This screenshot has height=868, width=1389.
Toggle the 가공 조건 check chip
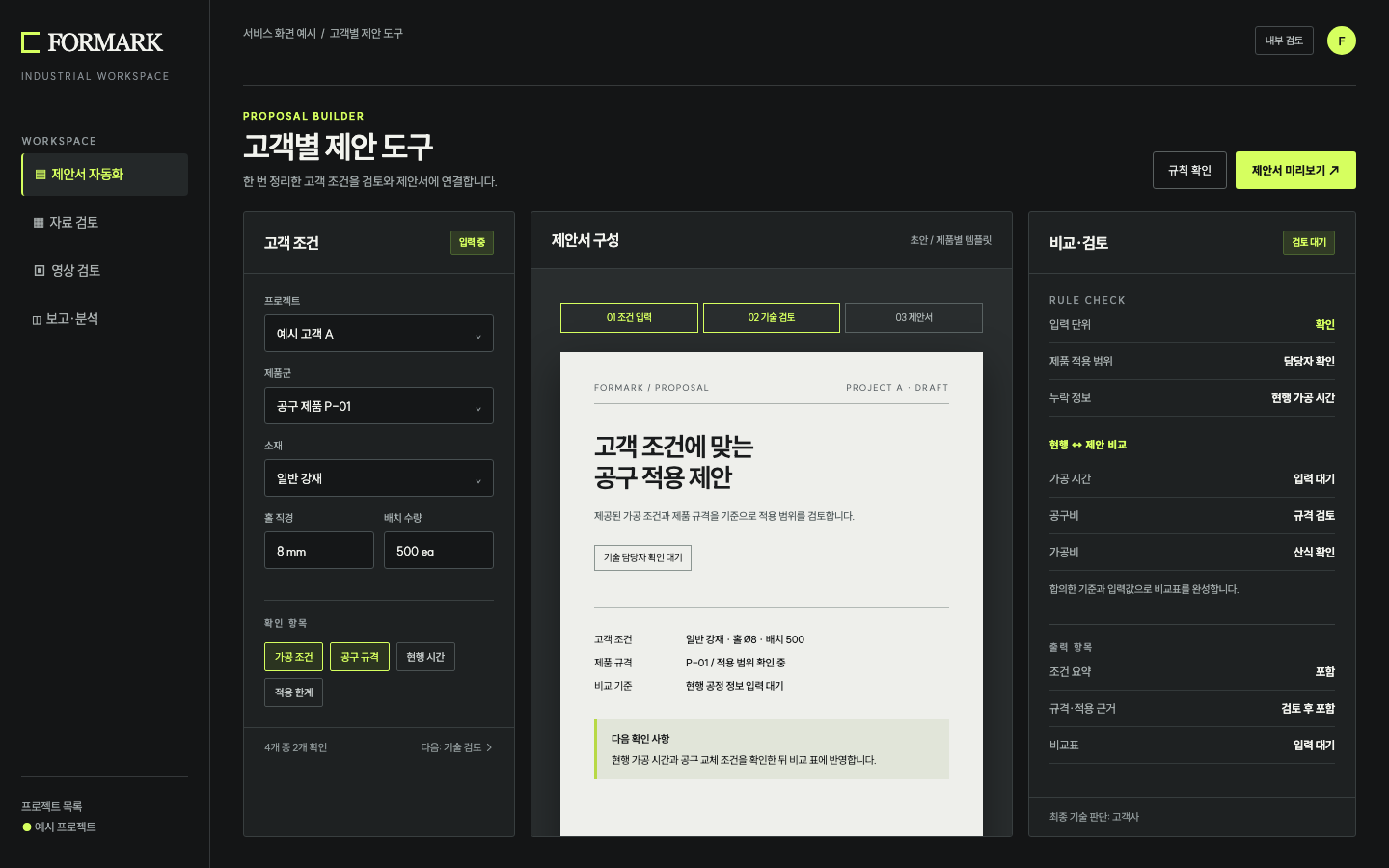294,657
